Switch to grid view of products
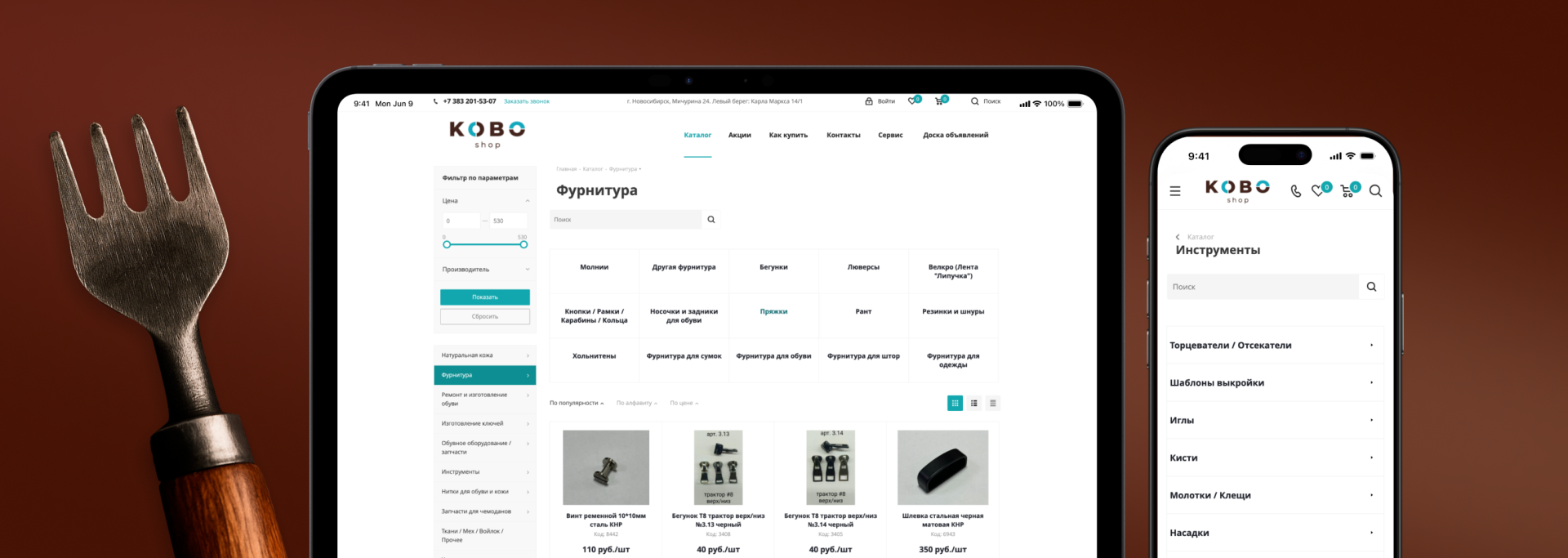 tap(955, 404)
